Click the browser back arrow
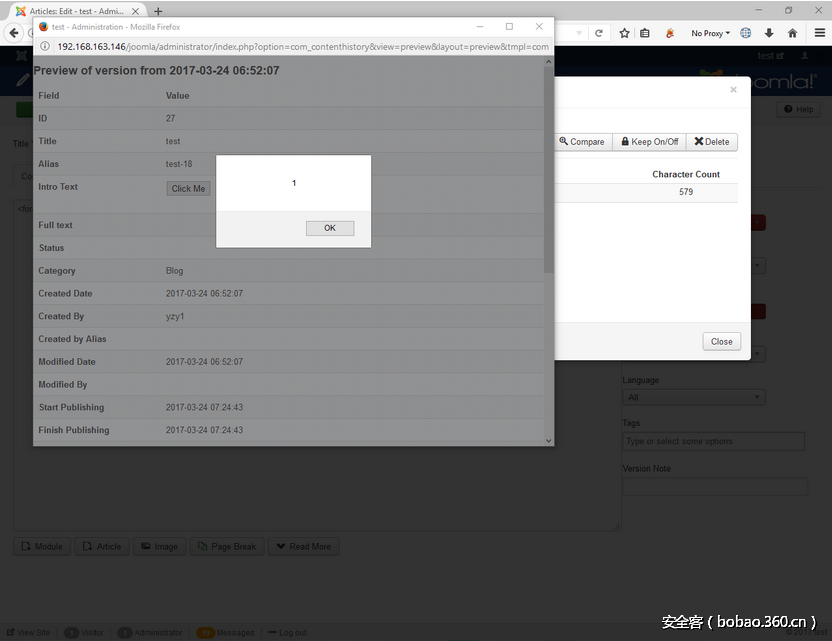This screenshot has width=832, height=641. [x=14, y=33]
